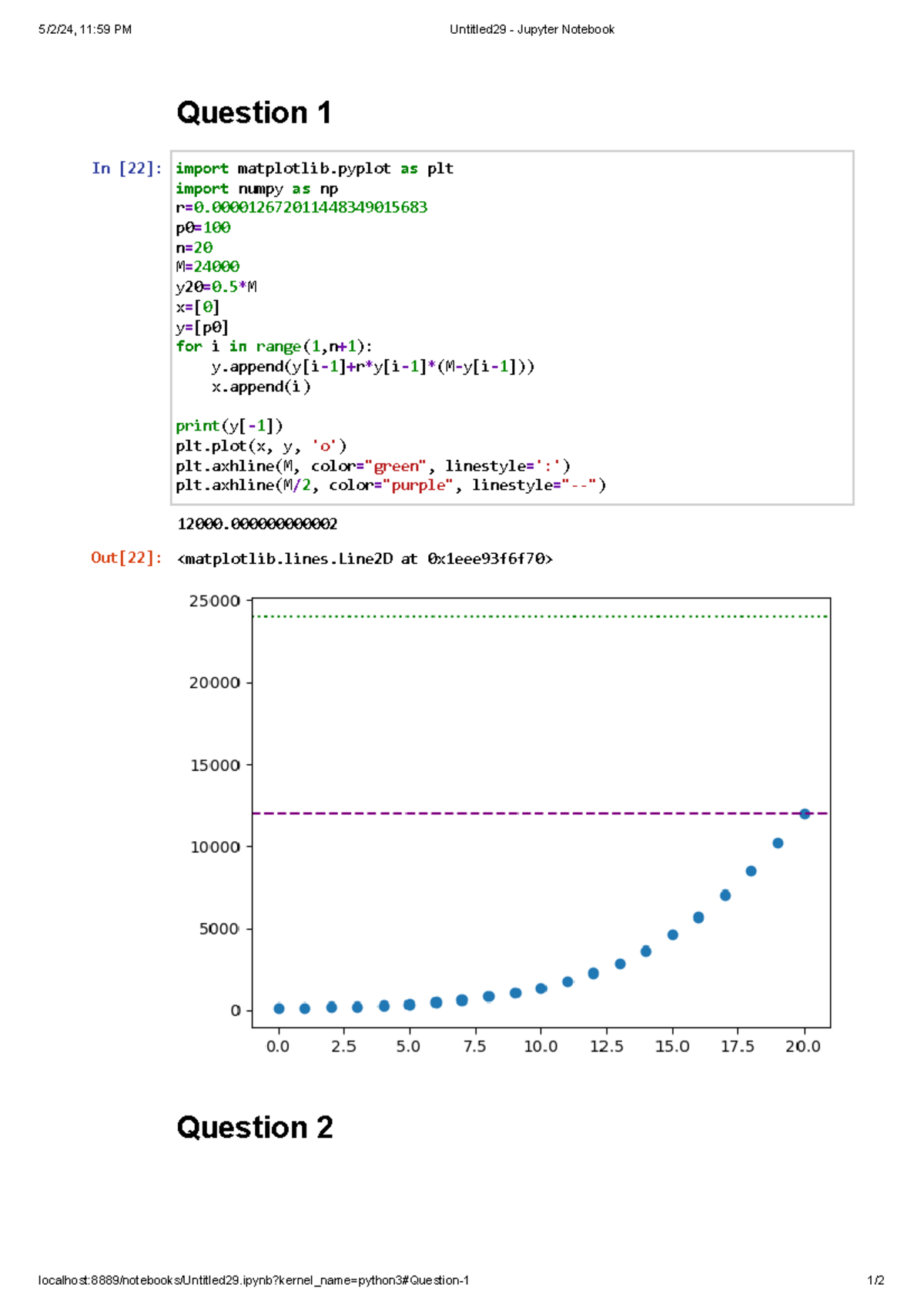Image resolution: width=924 pixels, height=1308 pixels.
Task: Click the page title 'Untitled29 - Jupyter Notebook'
Action: tap(532, 30)
